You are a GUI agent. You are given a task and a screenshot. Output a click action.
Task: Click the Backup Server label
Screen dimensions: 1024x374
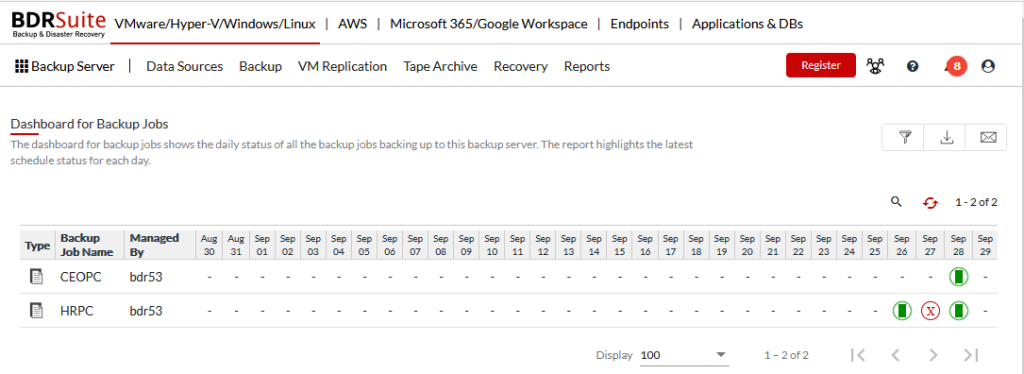[x=72, y=66]
